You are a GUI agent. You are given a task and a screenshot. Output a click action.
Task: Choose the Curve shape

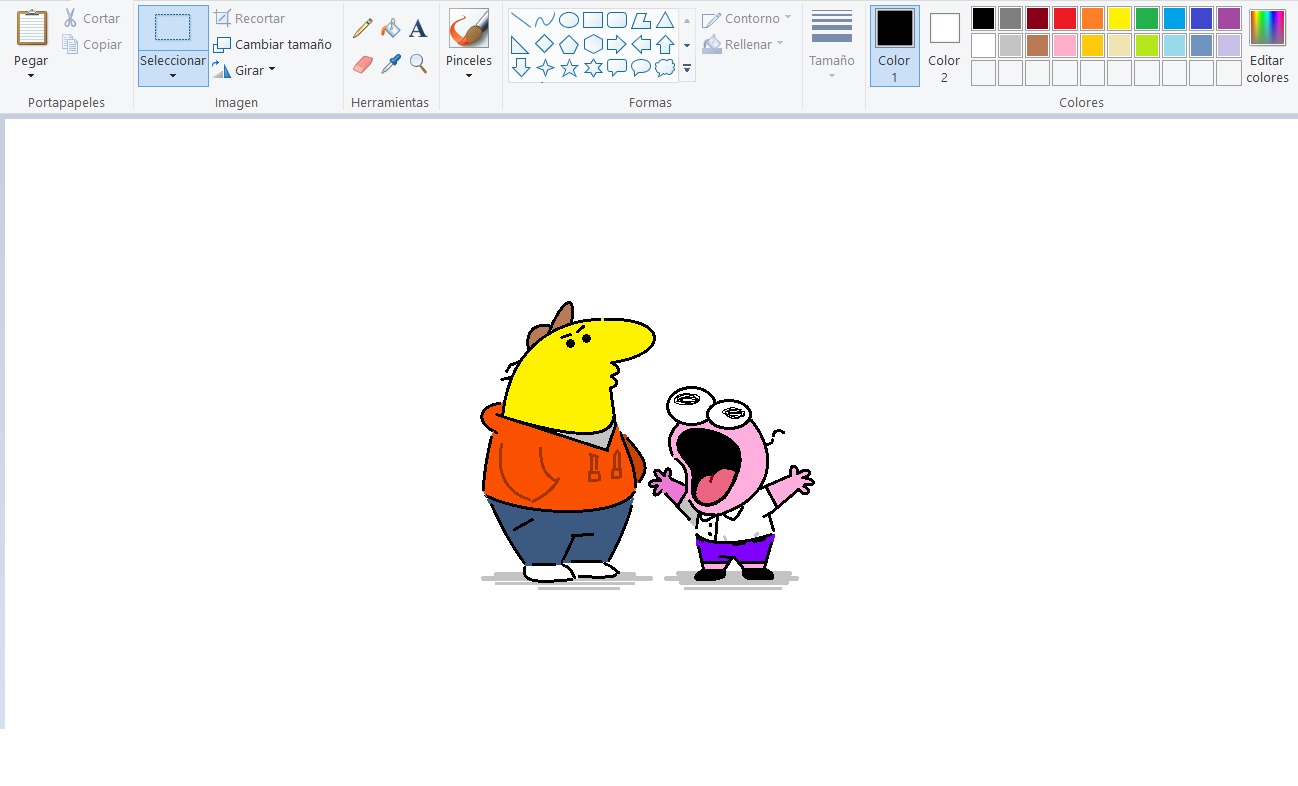545,20
